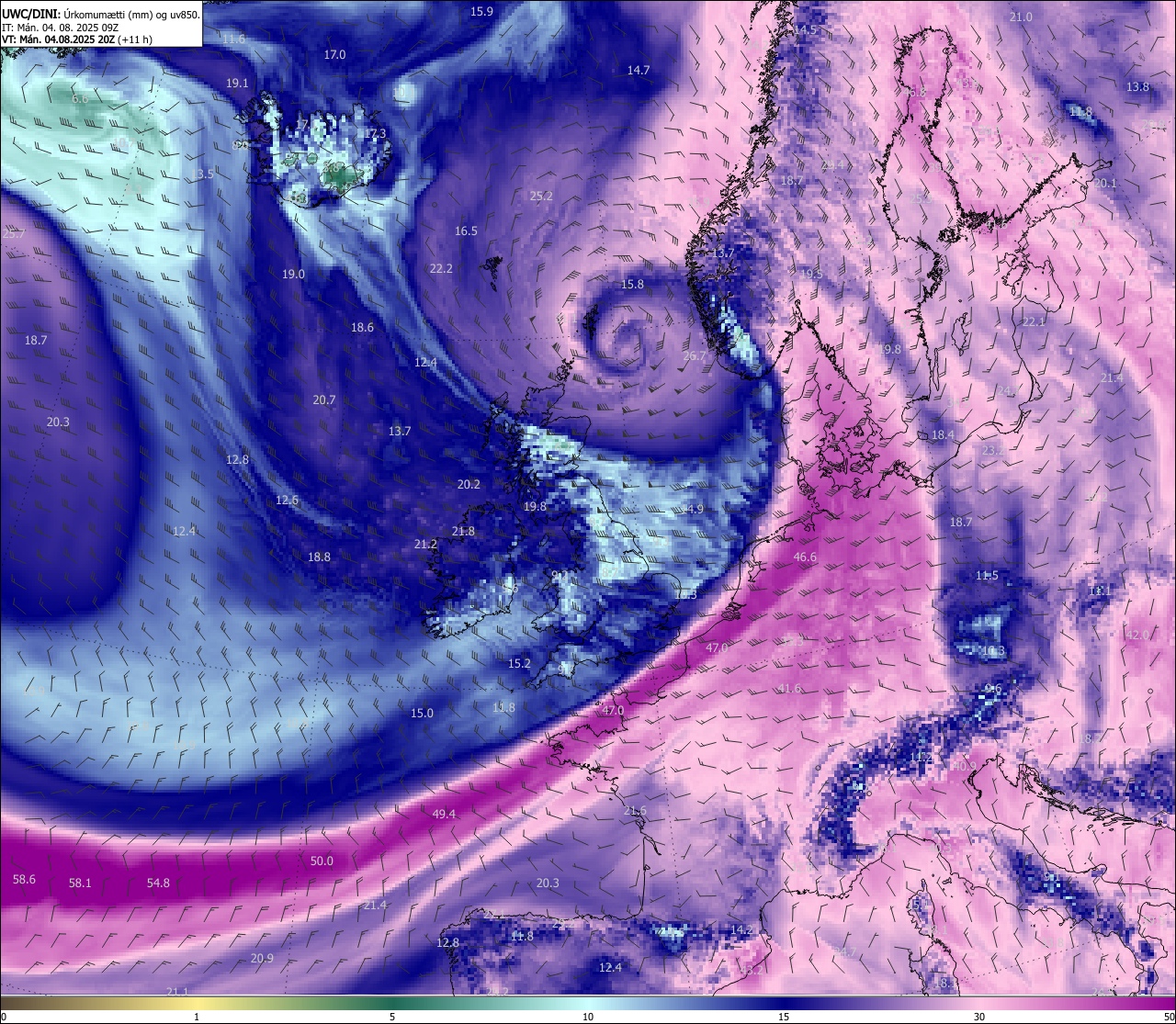Click the 12.6 value label
Viewport: 1176px width, 1024px height.
[x=287, y=500]
